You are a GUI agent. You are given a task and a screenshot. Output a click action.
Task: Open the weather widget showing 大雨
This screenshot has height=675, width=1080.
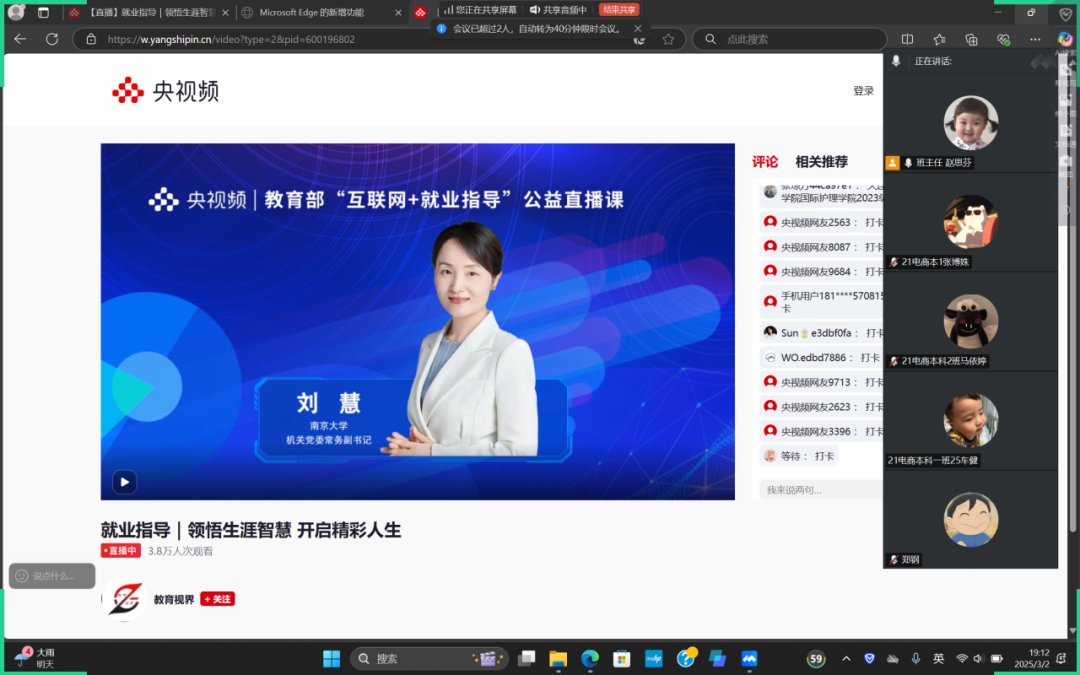[x=34, y=658]
